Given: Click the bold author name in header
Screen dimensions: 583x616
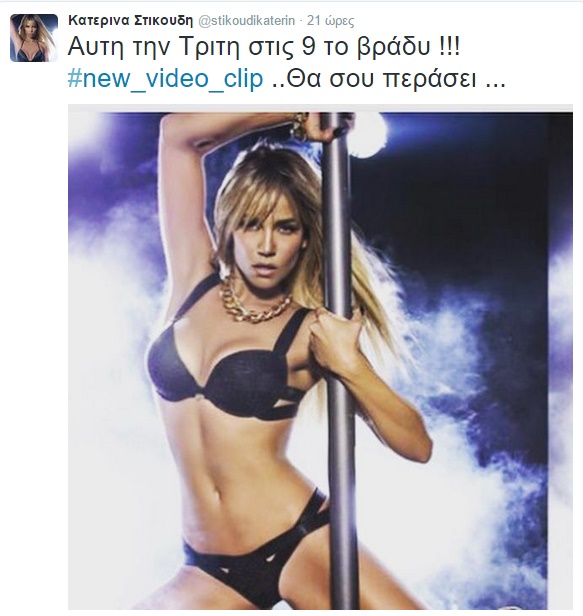Looking at the screenshot, I should (130, 20).
